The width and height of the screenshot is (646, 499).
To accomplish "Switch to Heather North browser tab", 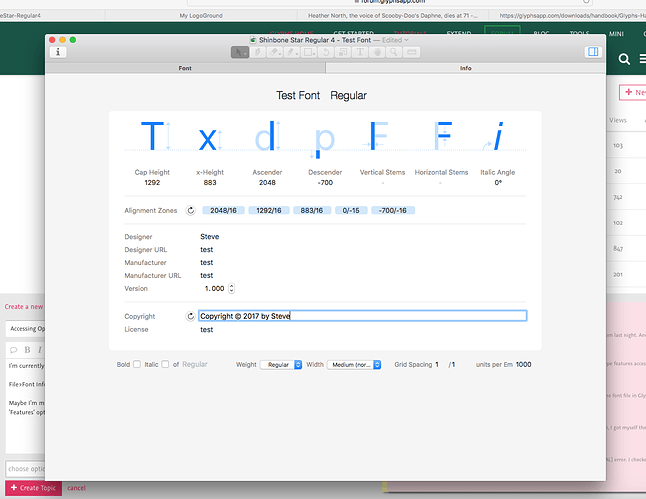I will click(393, 16).
